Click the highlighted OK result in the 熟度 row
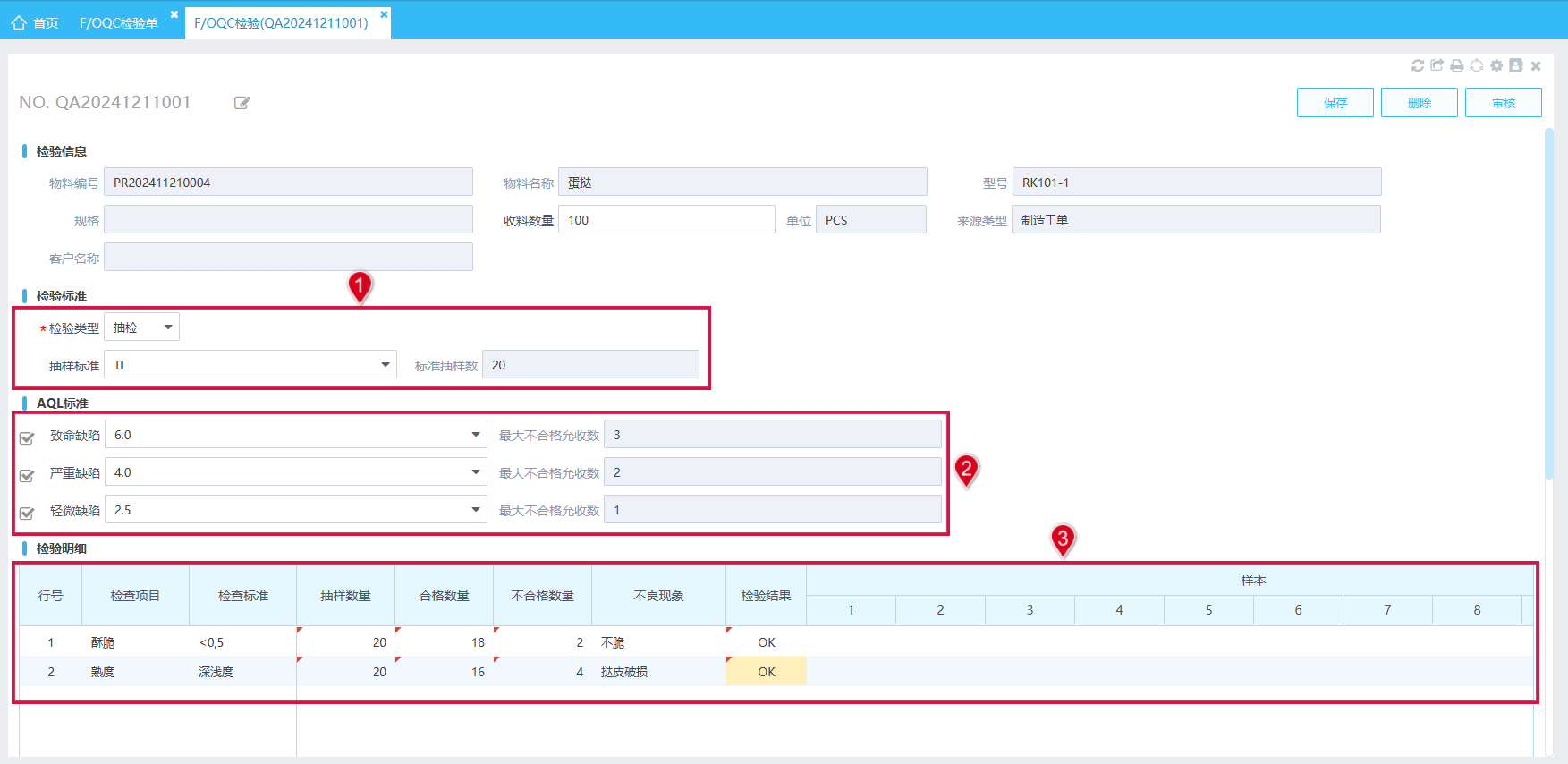 tap(767, 672)
